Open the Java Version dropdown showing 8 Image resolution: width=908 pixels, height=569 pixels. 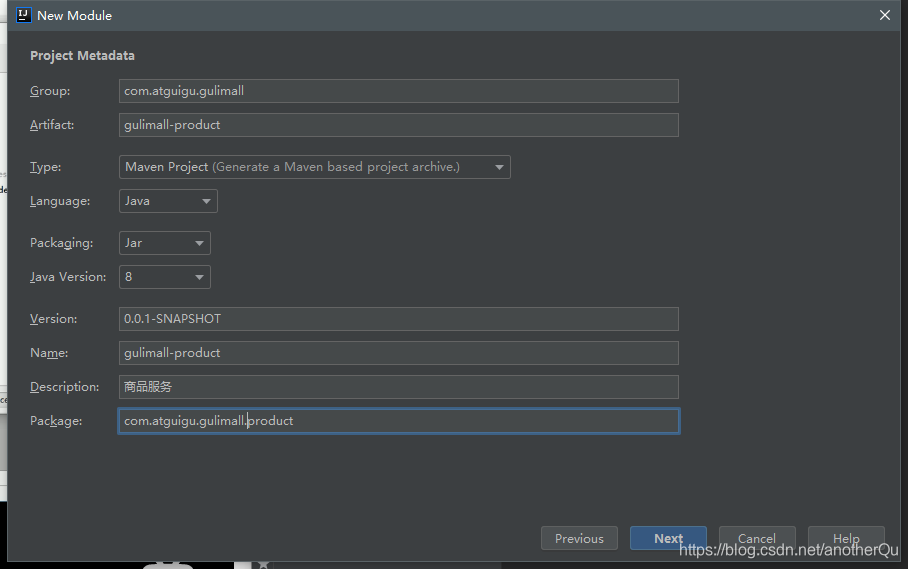(164, 277)
